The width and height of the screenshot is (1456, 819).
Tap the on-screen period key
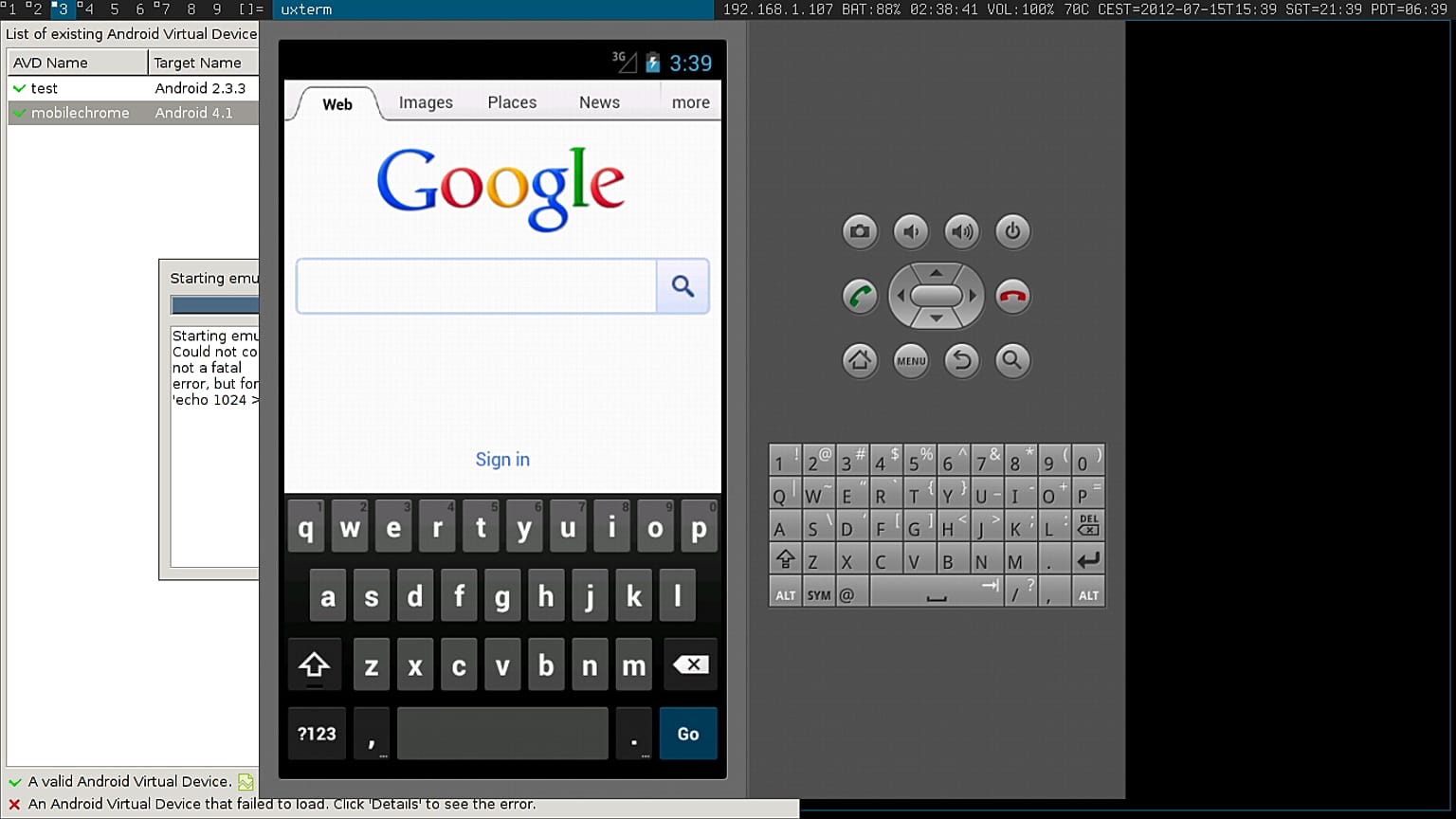pyautogui.click(x=633, y=734)
